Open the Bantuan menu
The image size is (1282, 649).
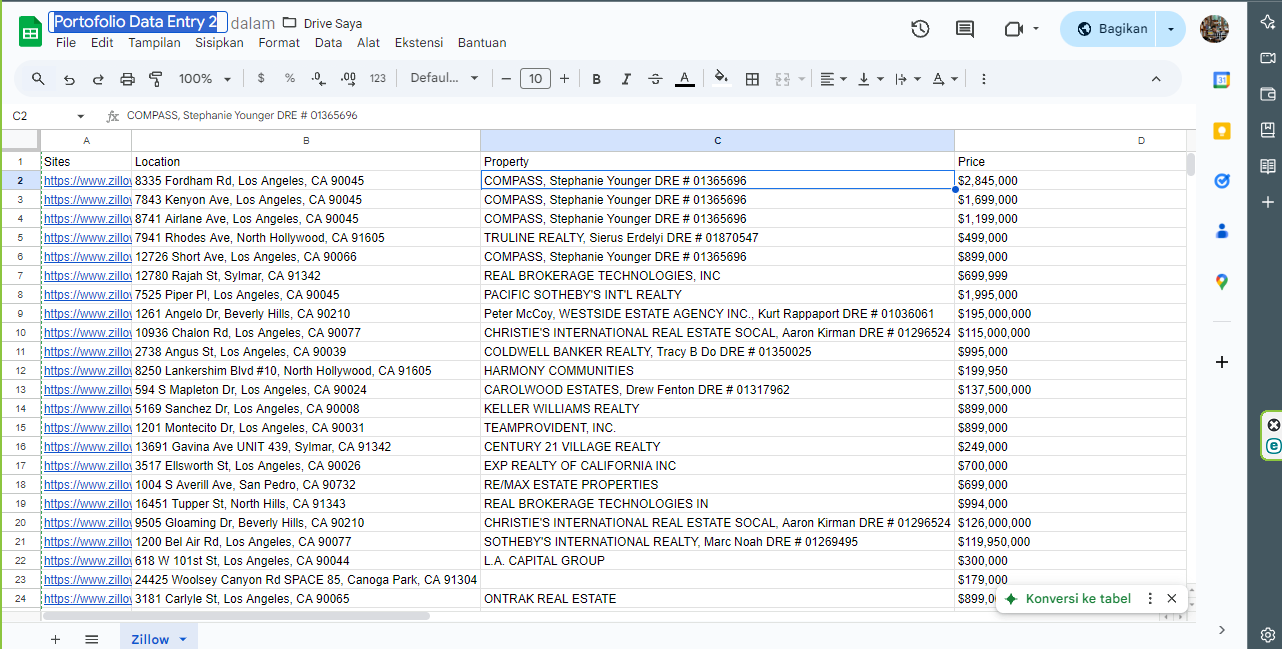pos(482,43)
